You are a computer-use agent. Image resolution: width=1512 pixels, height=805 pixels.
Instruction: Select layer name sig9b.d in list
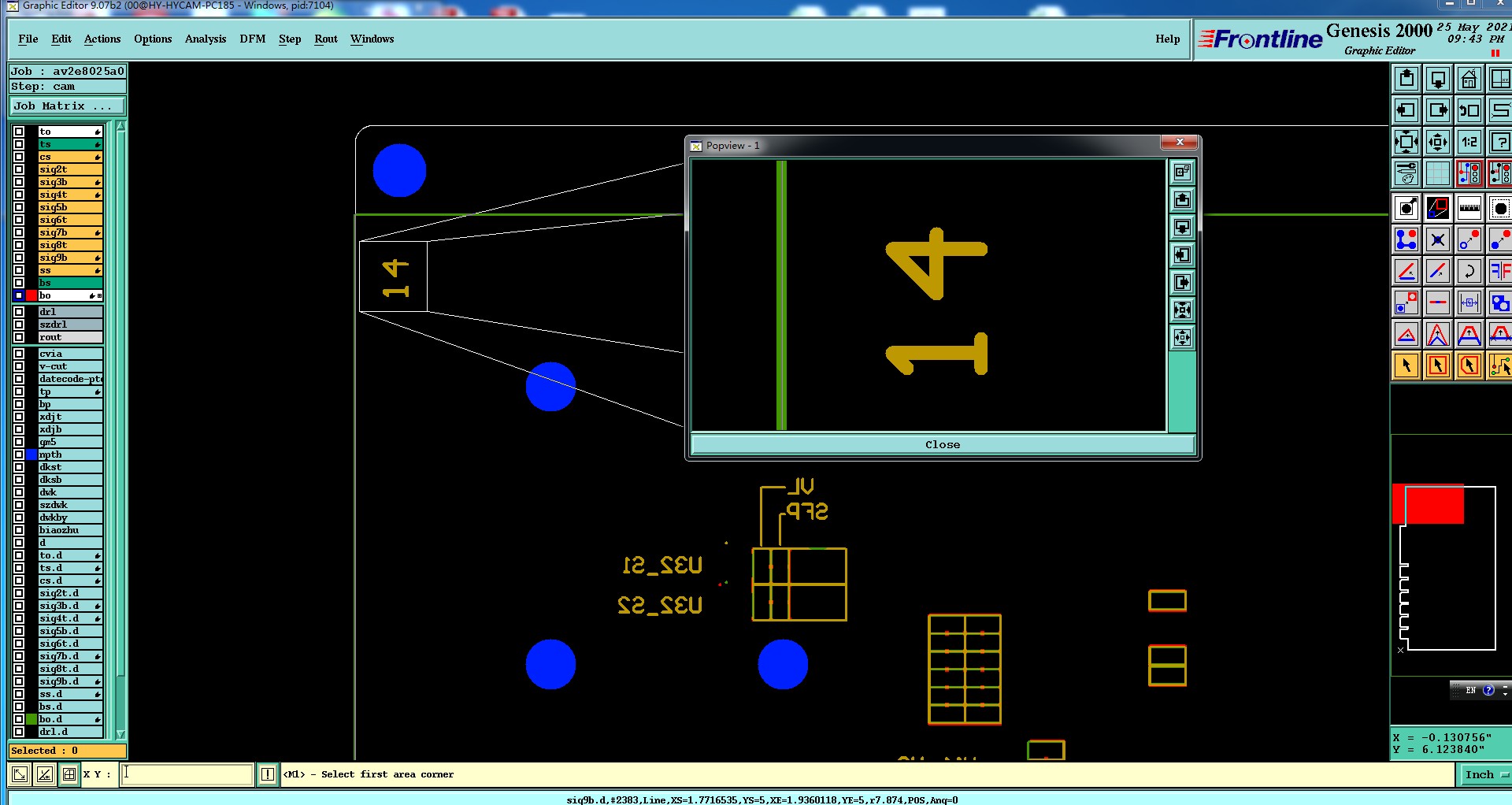point(70,681)
